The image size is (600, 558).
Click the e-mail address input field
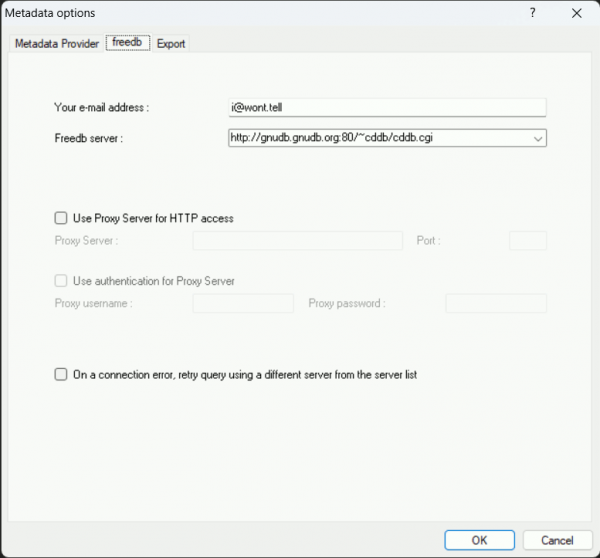click(x=386, y=107)
